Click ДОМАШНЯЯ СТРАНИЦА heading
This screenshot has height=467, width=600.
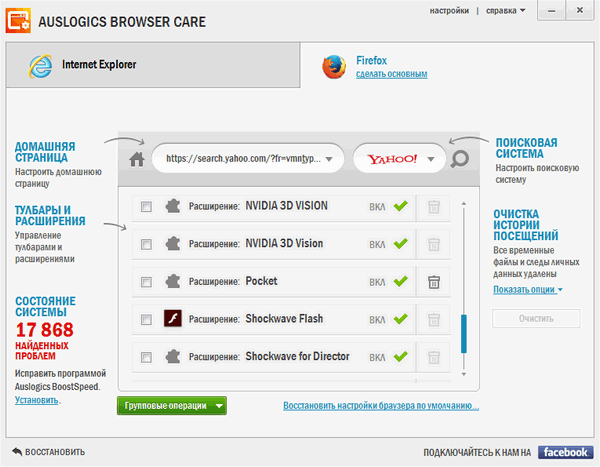(x=45, y=152)
